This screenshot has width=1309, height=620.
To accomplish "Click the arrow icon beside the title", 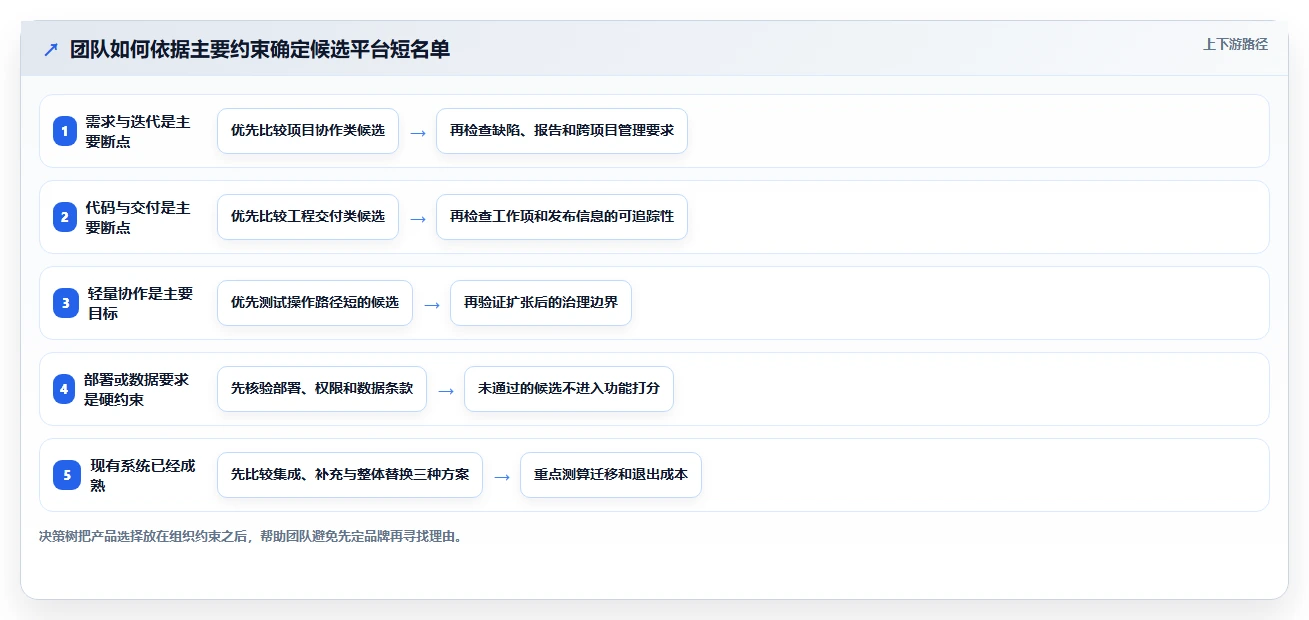I will click(x=51, y=49).
